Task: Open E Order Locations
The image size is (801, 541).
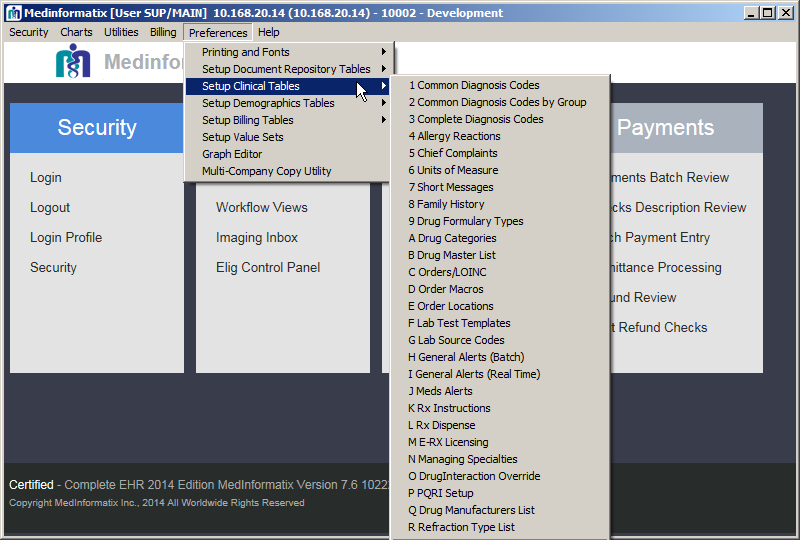Action: pyautogui.click(x=500, y=306)
